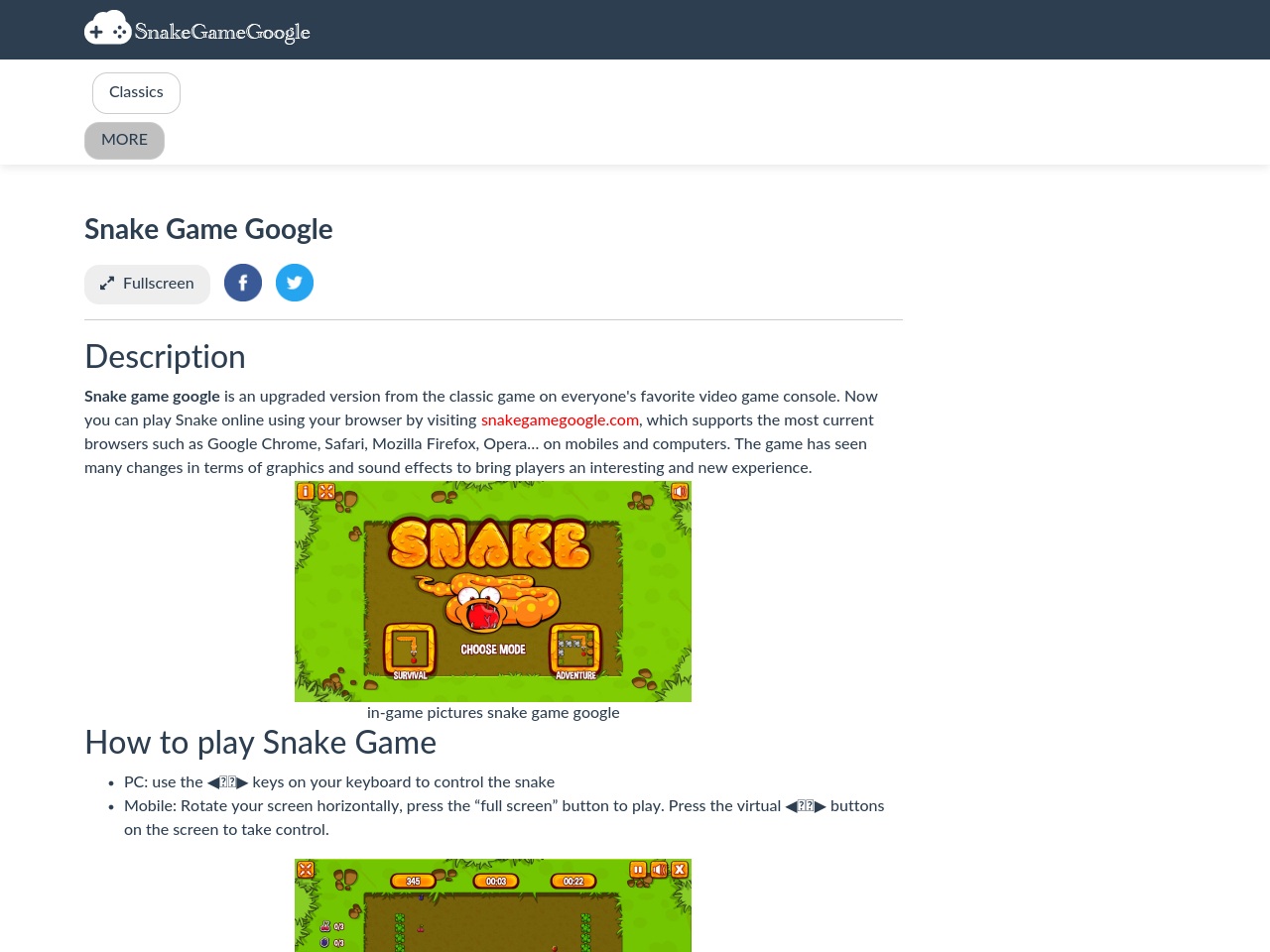This screenshot has height=952, width=1270.
Task: Launch the game in Fullscreen
Action: click(x=147, y=284)
